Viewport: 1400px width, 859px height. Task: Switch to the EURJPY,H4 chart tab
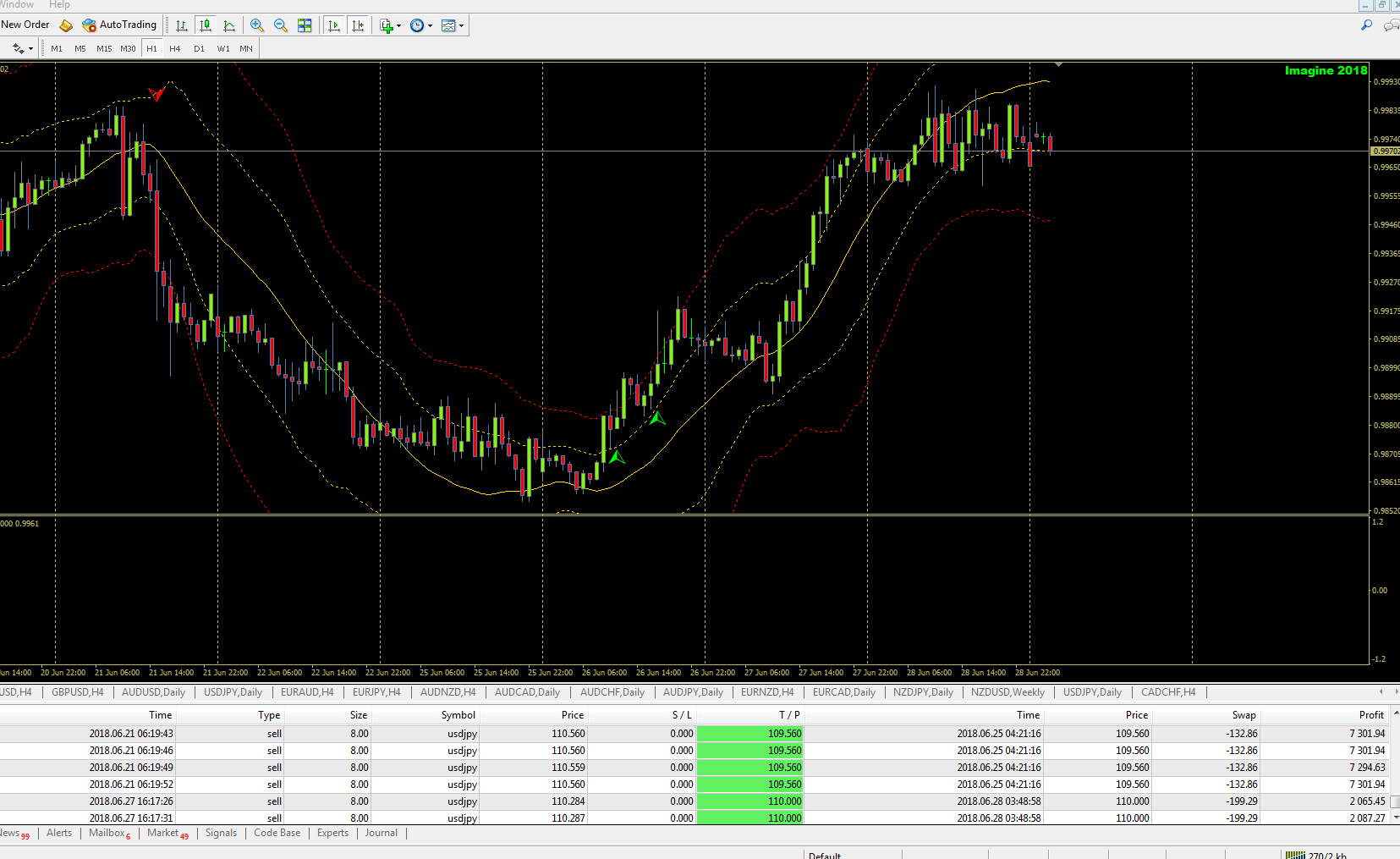[x=376, y=692]
